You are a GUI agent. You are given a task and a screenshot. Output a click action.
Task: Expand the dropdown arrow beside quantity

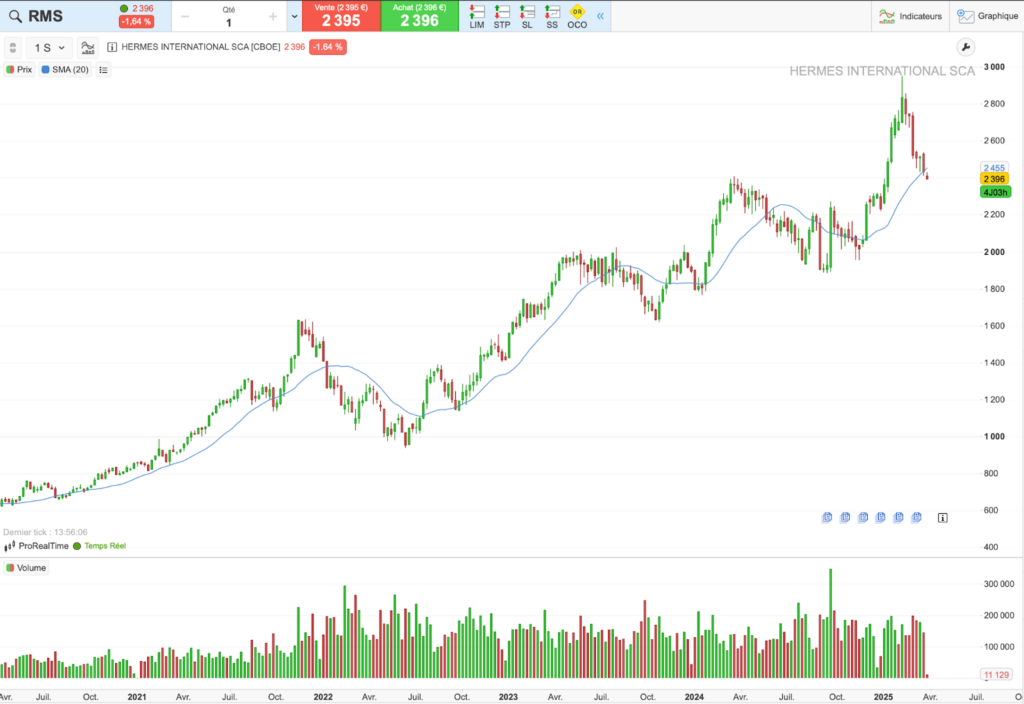pyautogui.click(x=294, y=16)
